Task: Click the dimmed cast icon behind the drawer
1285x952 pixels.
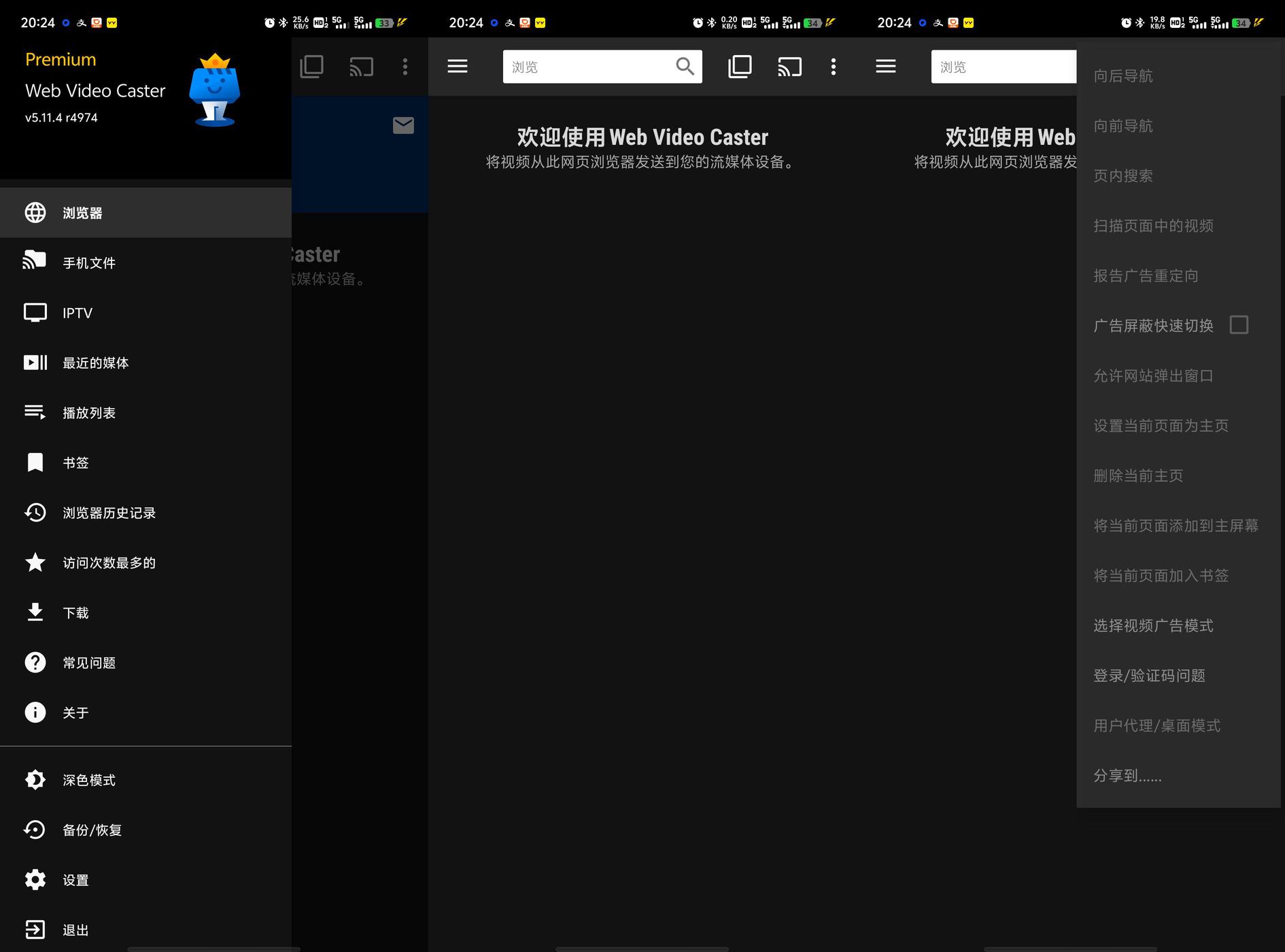Action: click(361, 67)
